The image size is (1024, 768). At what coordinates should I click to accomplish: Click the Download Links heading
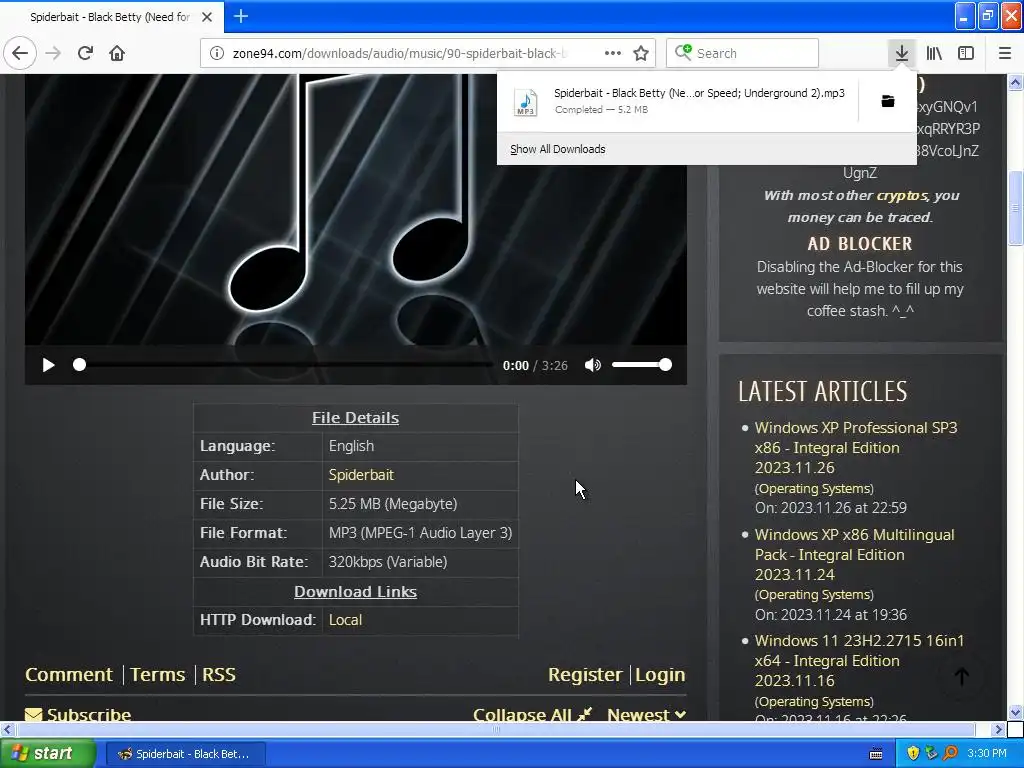[355, 592]
